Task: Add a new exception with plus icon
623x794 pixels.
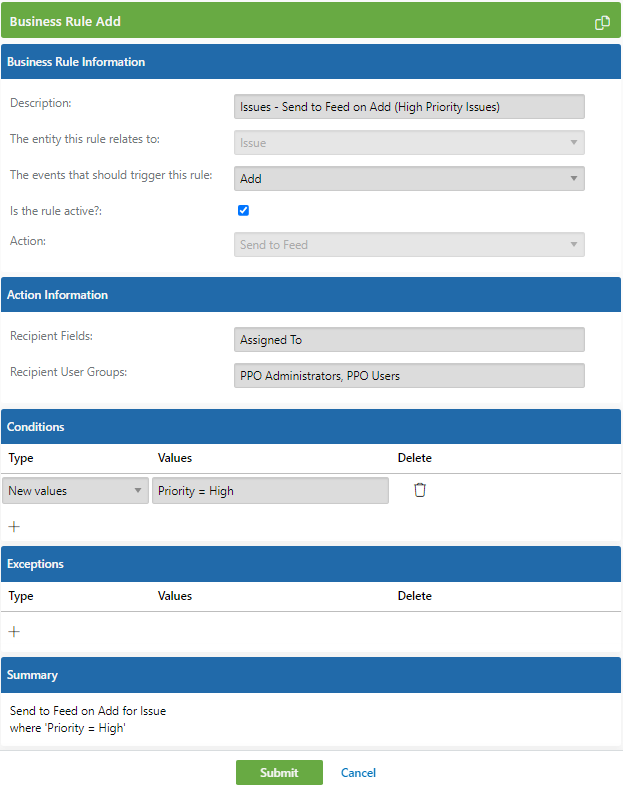Action: point(14,631)
